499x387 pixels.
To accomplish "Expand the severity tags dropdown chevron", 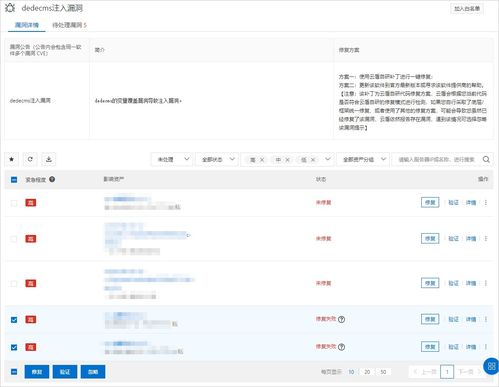I will point(328,159).
